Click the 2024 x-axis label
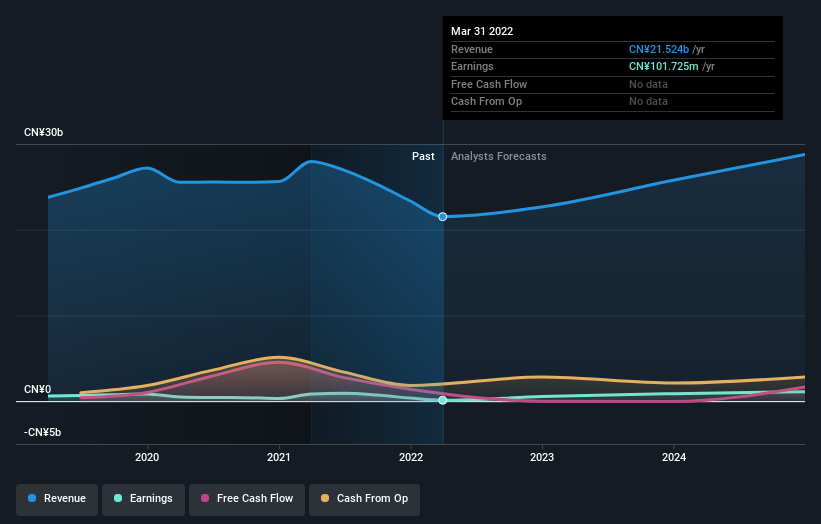 pyautogui.click(x=674, y=458)
